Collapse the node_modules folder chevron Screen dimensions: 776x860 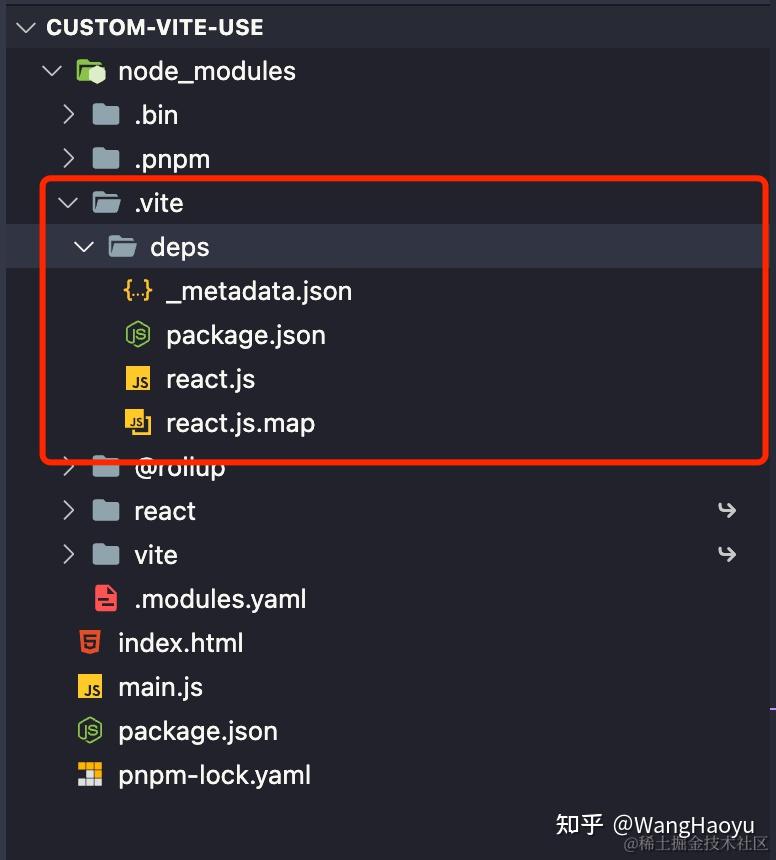coord(52,71)
